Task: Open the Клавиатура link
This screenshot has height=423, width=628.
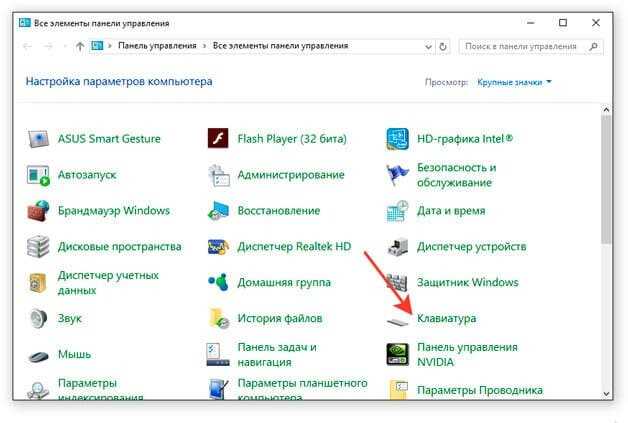Action: click(447, 318)
